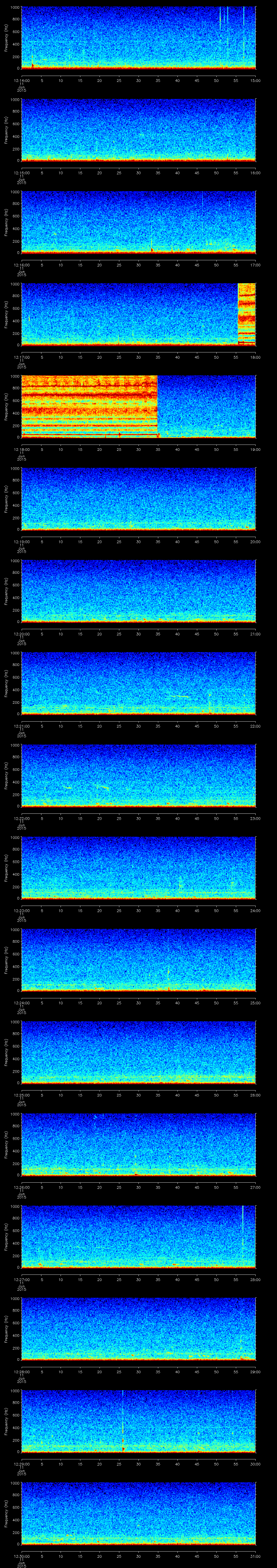This screenshot has width=277, height=1568.
Task: Select the spectrogram panel starting at 12:23:00
Action: pyautogui.click(x=138, y=868)
